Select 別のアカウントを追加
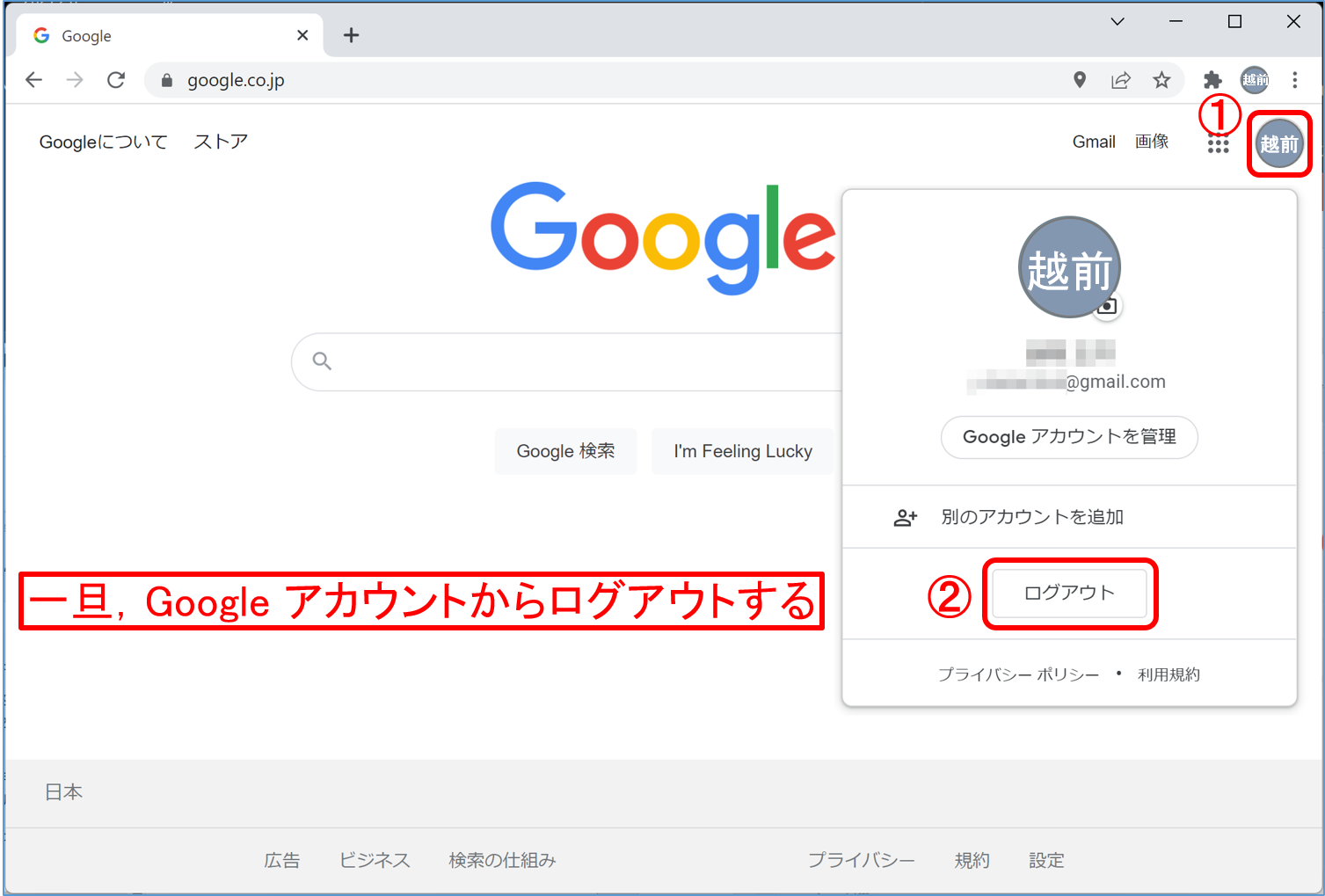The height and width of the screenshot is (896, 1325). 1069,517
